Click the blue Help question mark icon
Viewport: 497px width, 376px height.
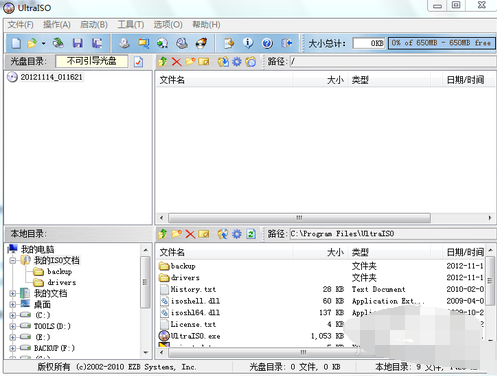[x=267, y=43]
